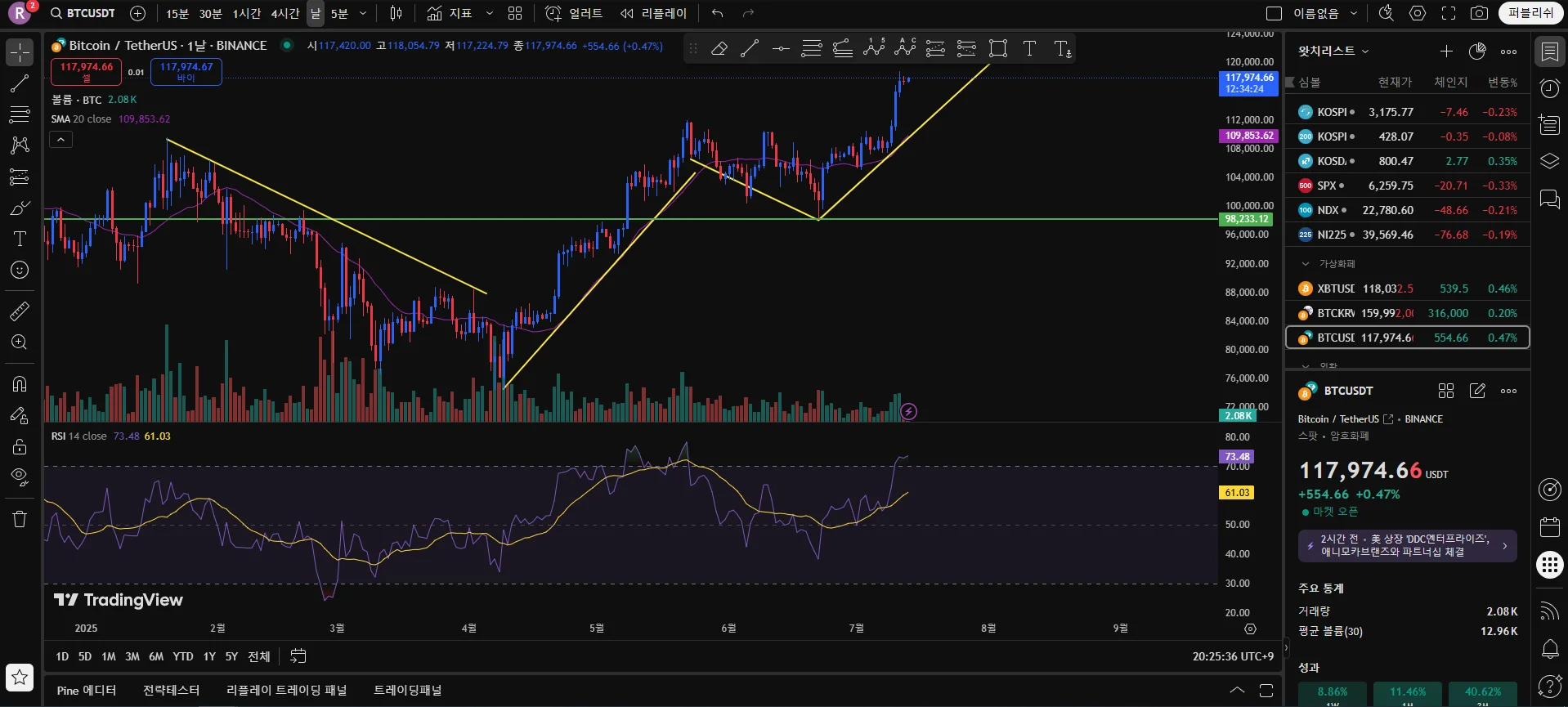Open BTCUSDT details more options menu
This screenshot has height=707, width=1568.
(x=1509, y=391)
